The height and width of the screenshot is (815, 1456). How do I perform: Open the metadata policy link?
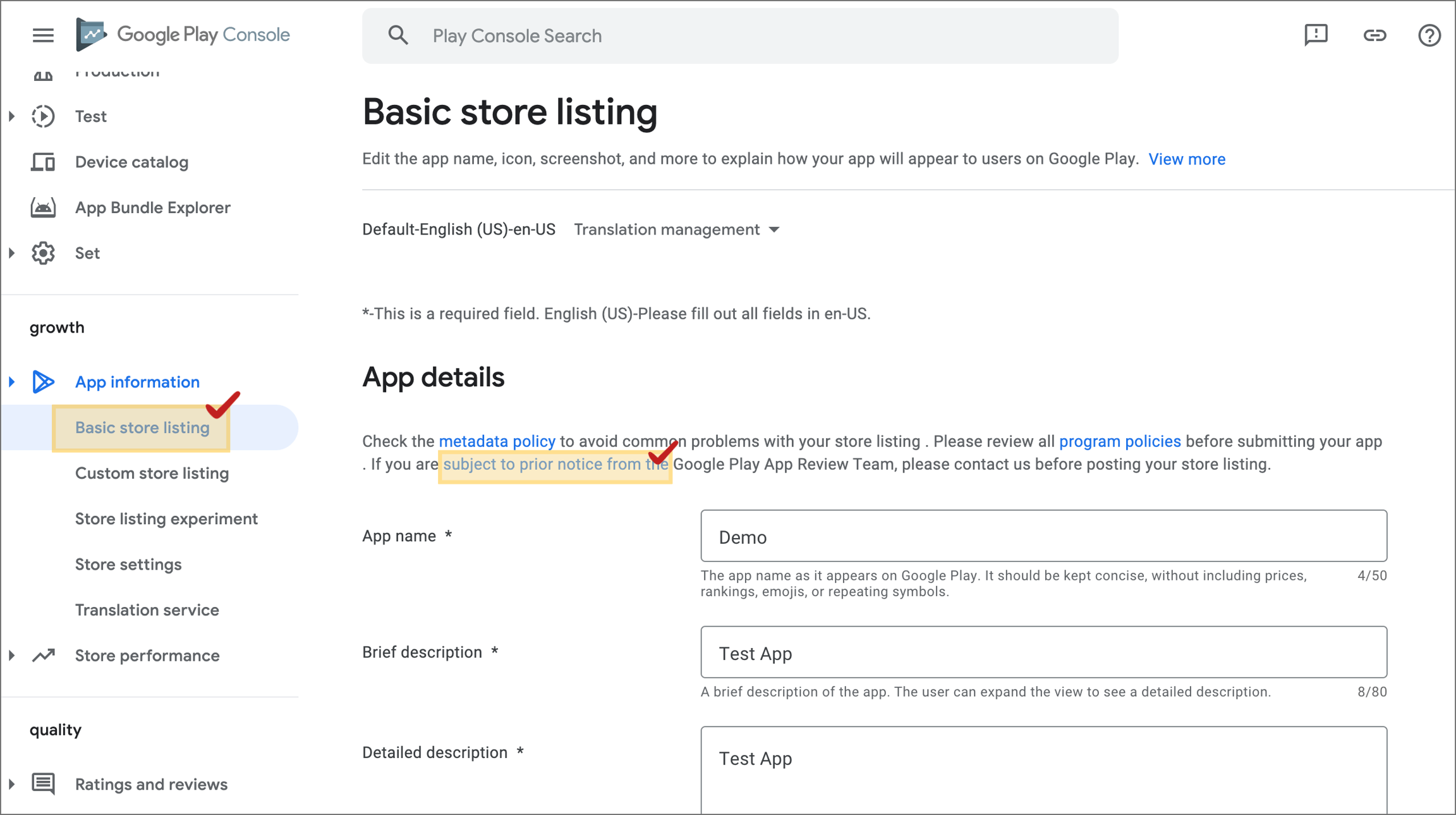click(x=497, y=441)
